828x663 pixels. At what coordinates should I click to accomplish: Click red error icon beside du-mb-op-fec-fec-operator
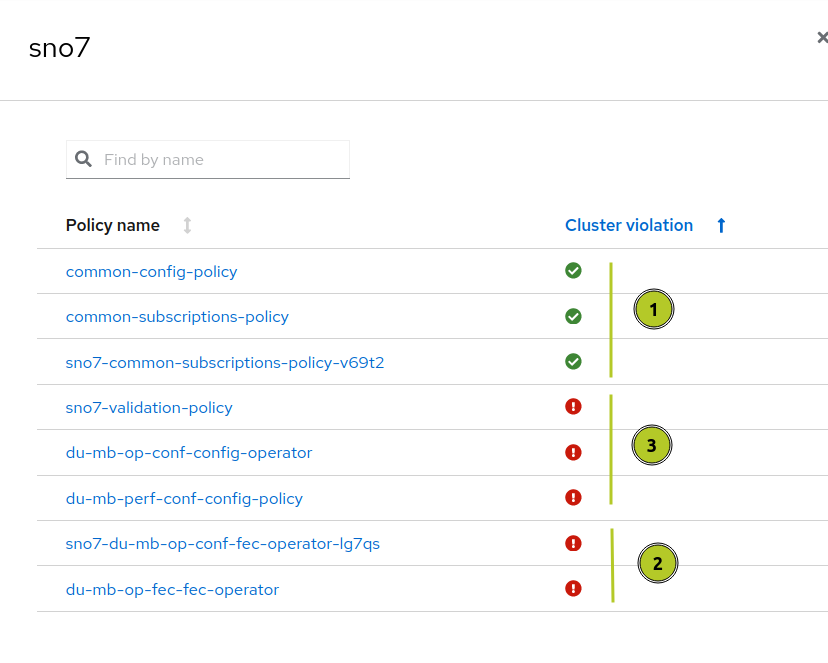[x=573, y=588]
